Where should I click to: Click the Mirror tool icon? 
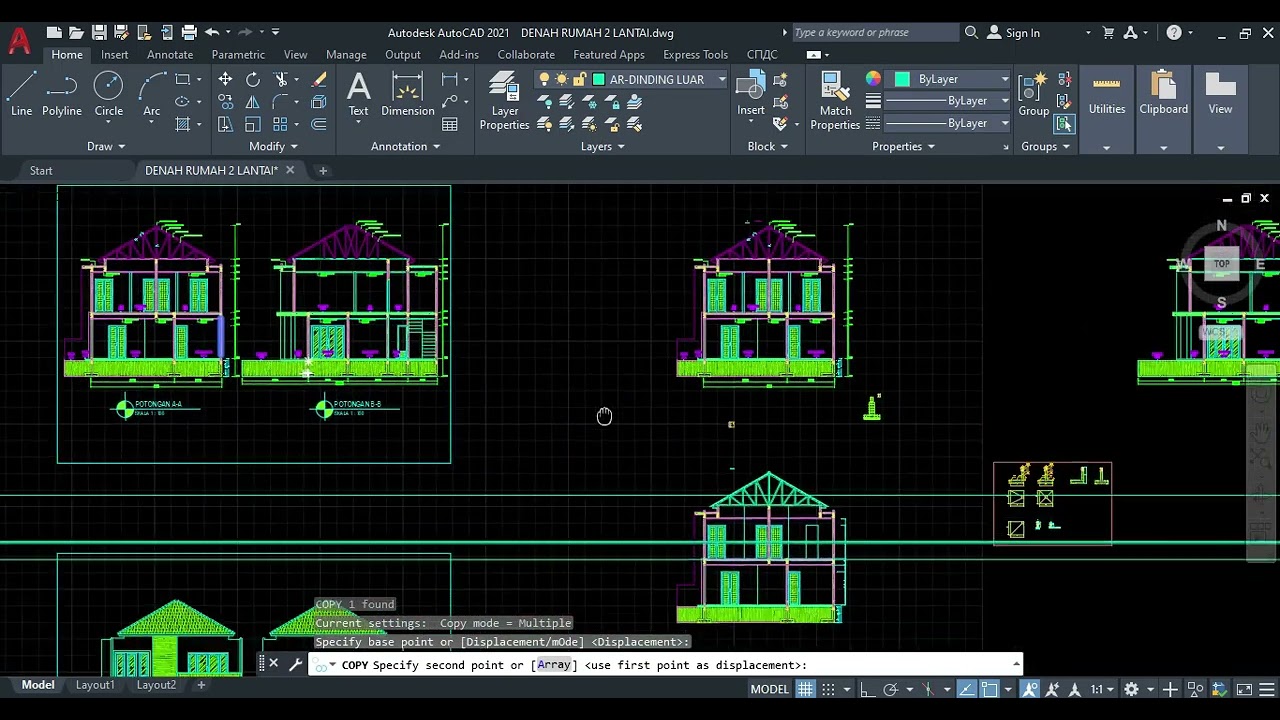tap(253, 102)
